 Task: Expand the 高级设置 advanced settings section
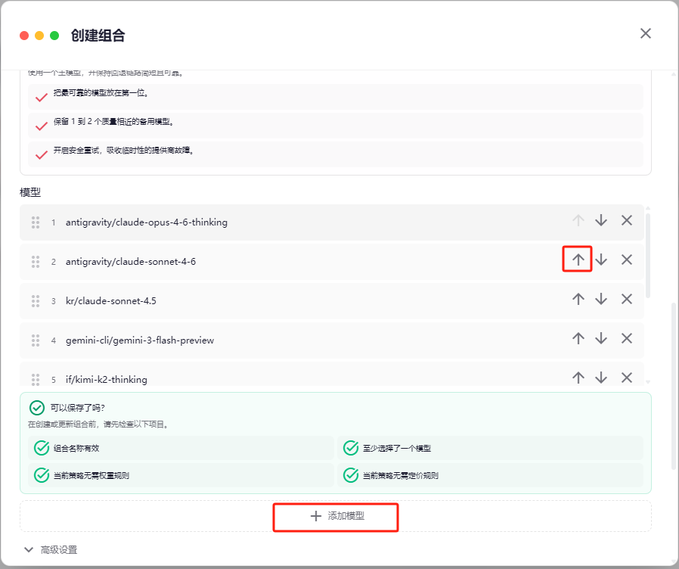point(51,550)
